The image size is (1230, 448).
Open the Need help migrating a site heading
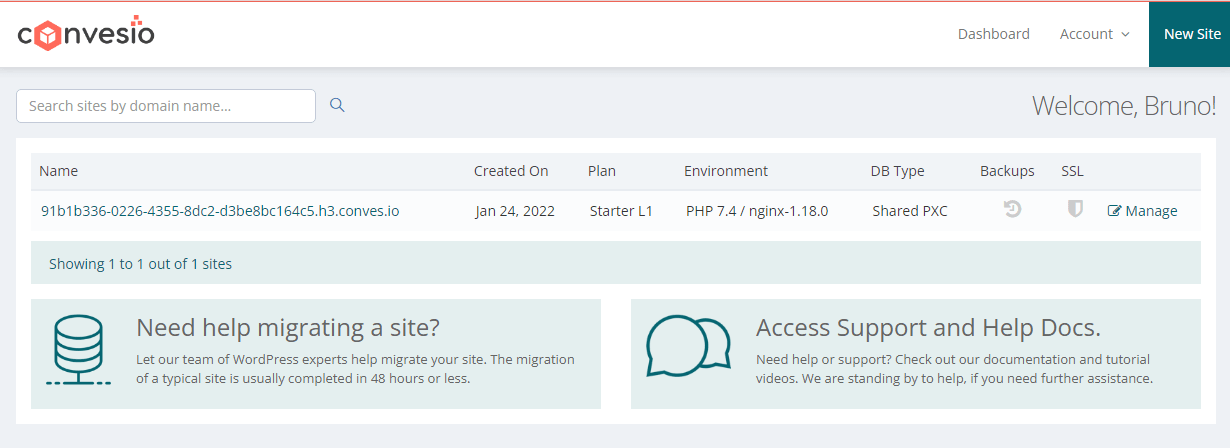point(288,328)
